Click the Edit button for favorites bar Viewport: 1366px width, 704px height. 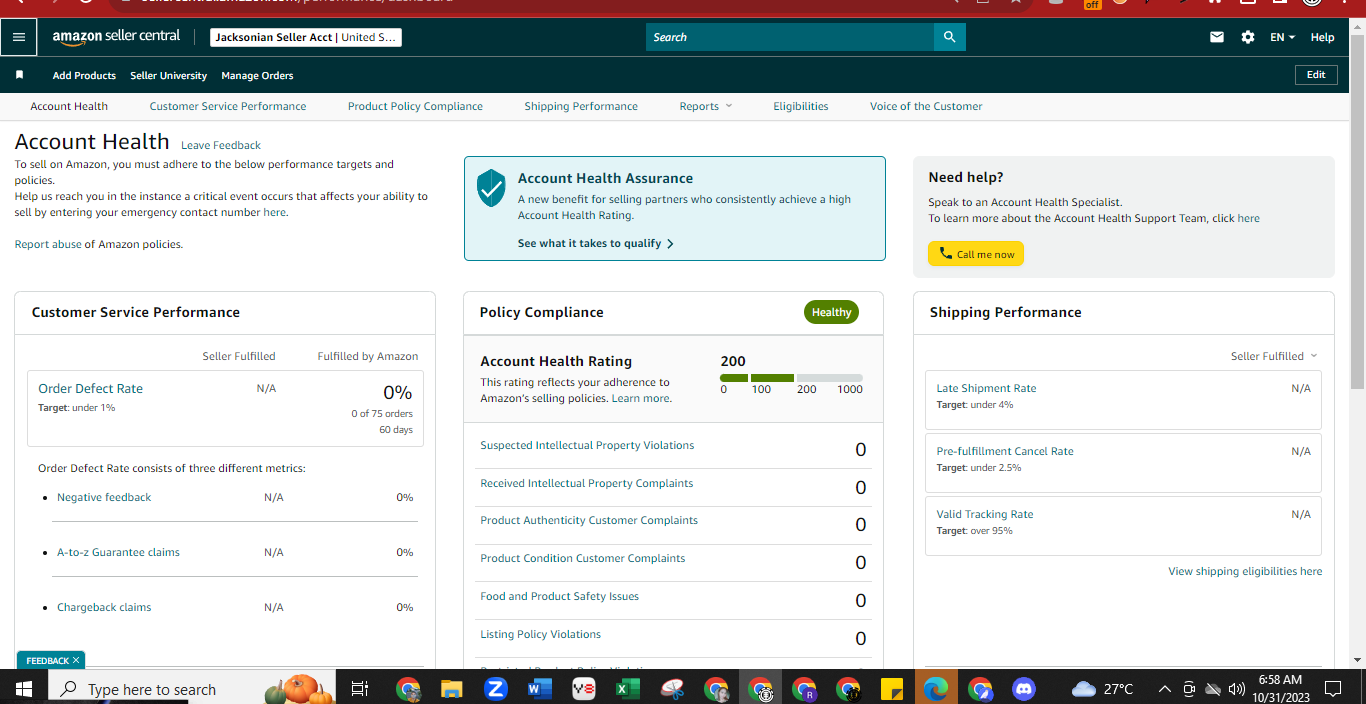coord(1316,75)
